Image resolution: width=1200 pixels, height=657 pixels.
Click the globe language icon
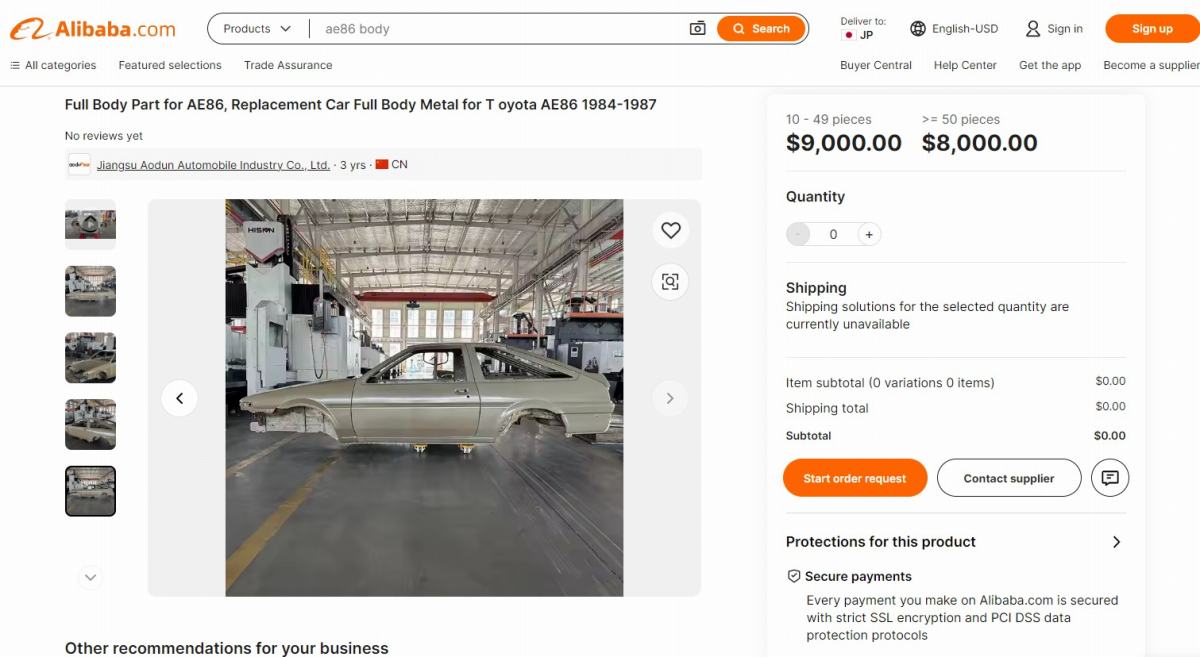point(918,29)
